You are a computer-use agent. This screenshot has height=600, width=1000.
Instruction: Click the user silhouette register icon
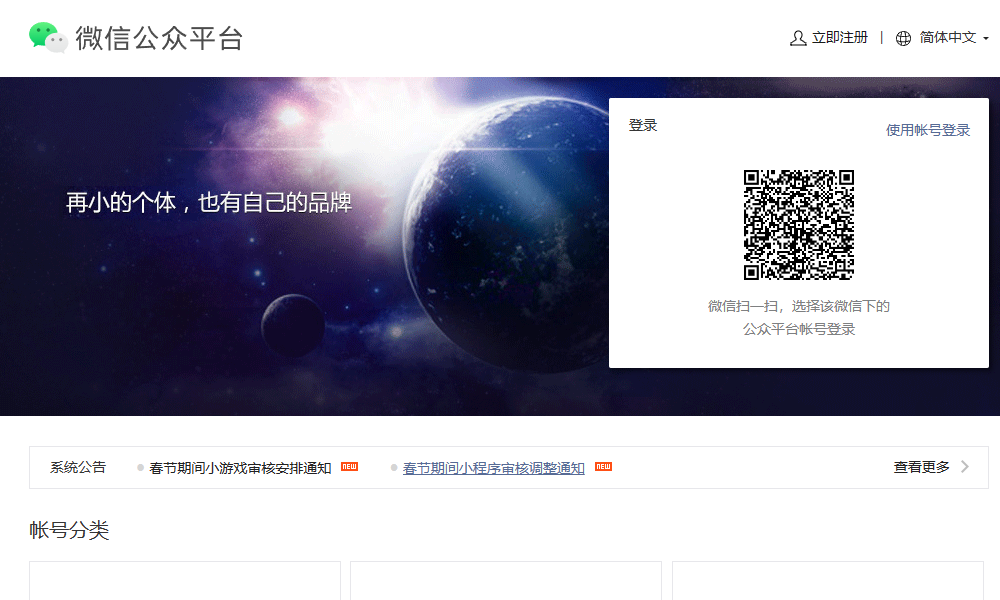[798, 38]
